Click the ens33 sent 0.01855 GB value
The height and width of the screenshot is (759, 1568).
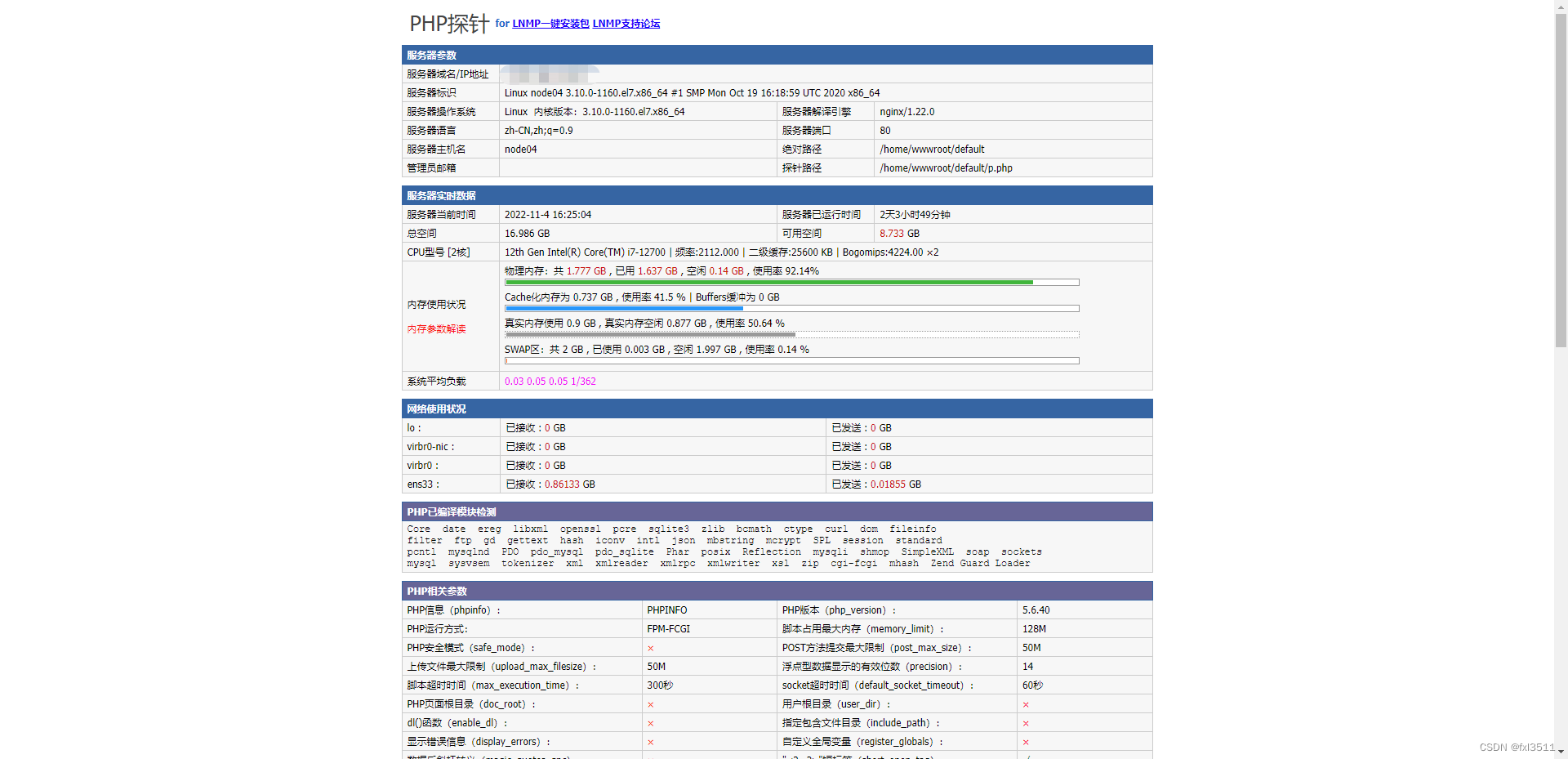pyautogui.click(x=895, y=484)
